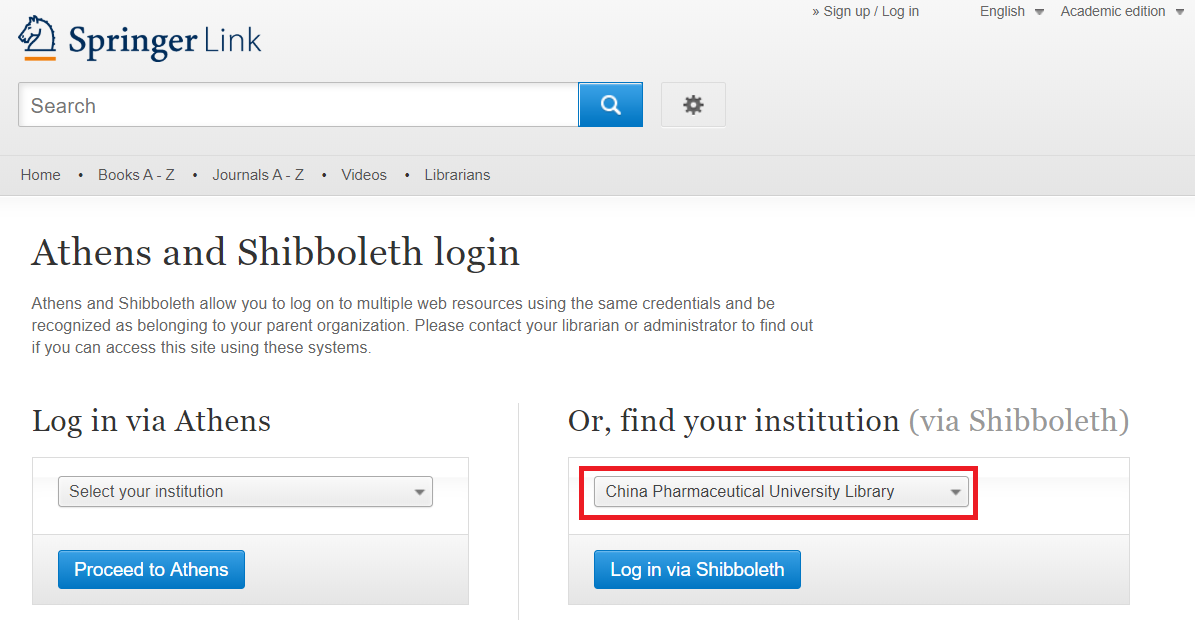Image resolution: width=1195 pixels, height=620 pixels.
Task: Click the magnifying glass search button
Action: (x=610, y=105)
